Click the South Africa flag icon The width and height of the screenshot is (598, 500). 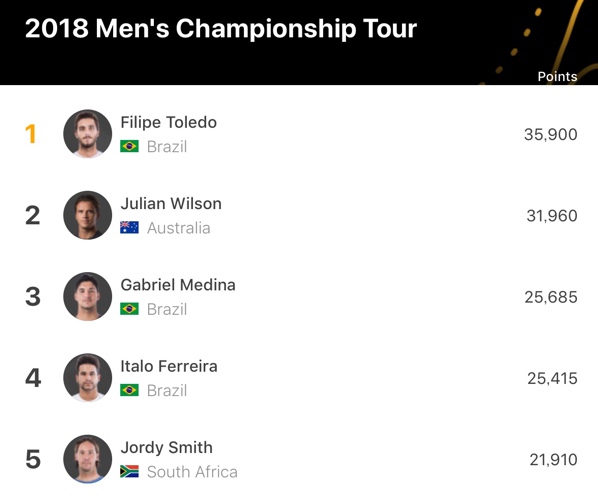tap(129, 471)
